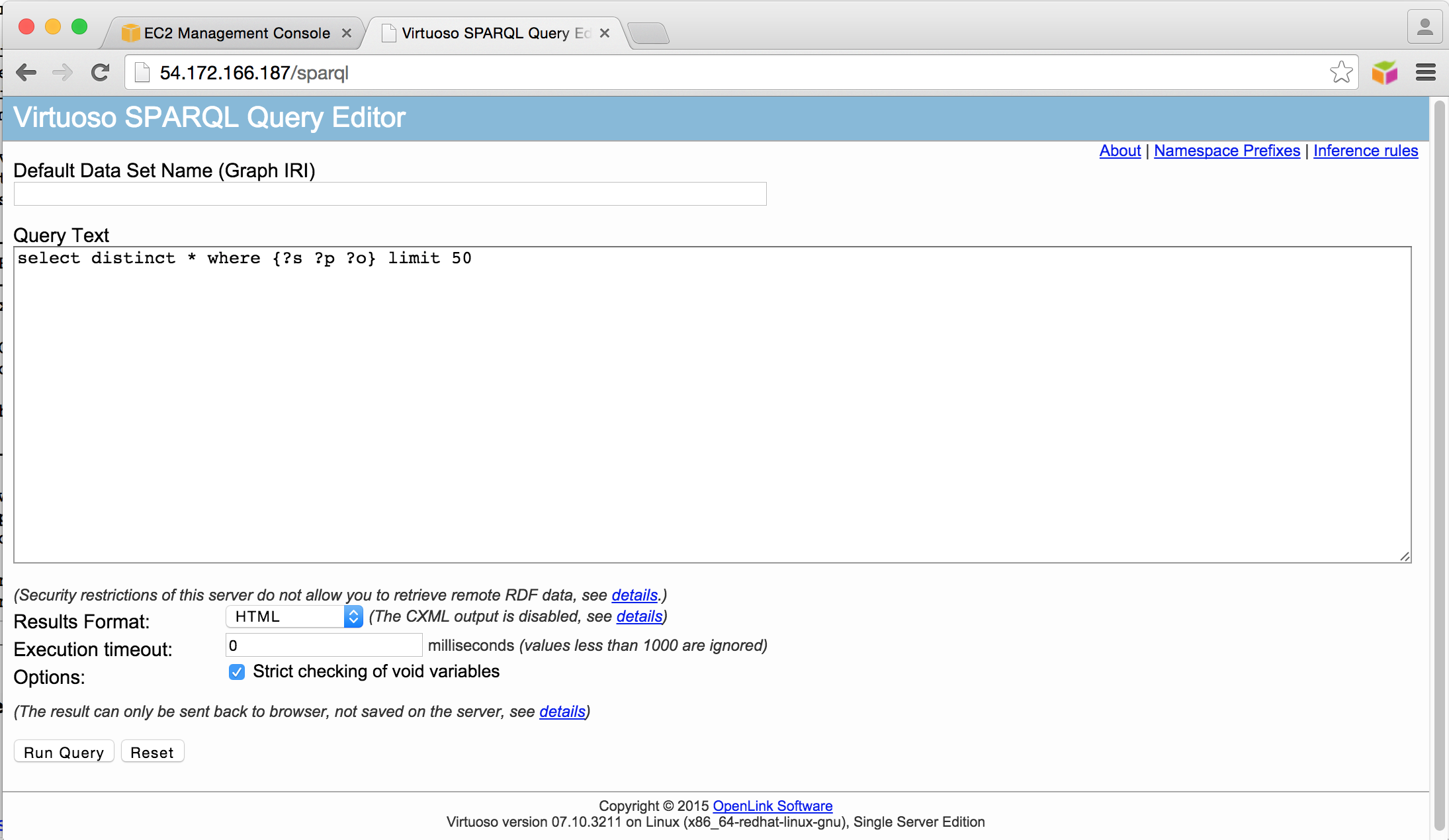Click the user profile icon
1449x840 pixels.
click(x=1425, y=28)
